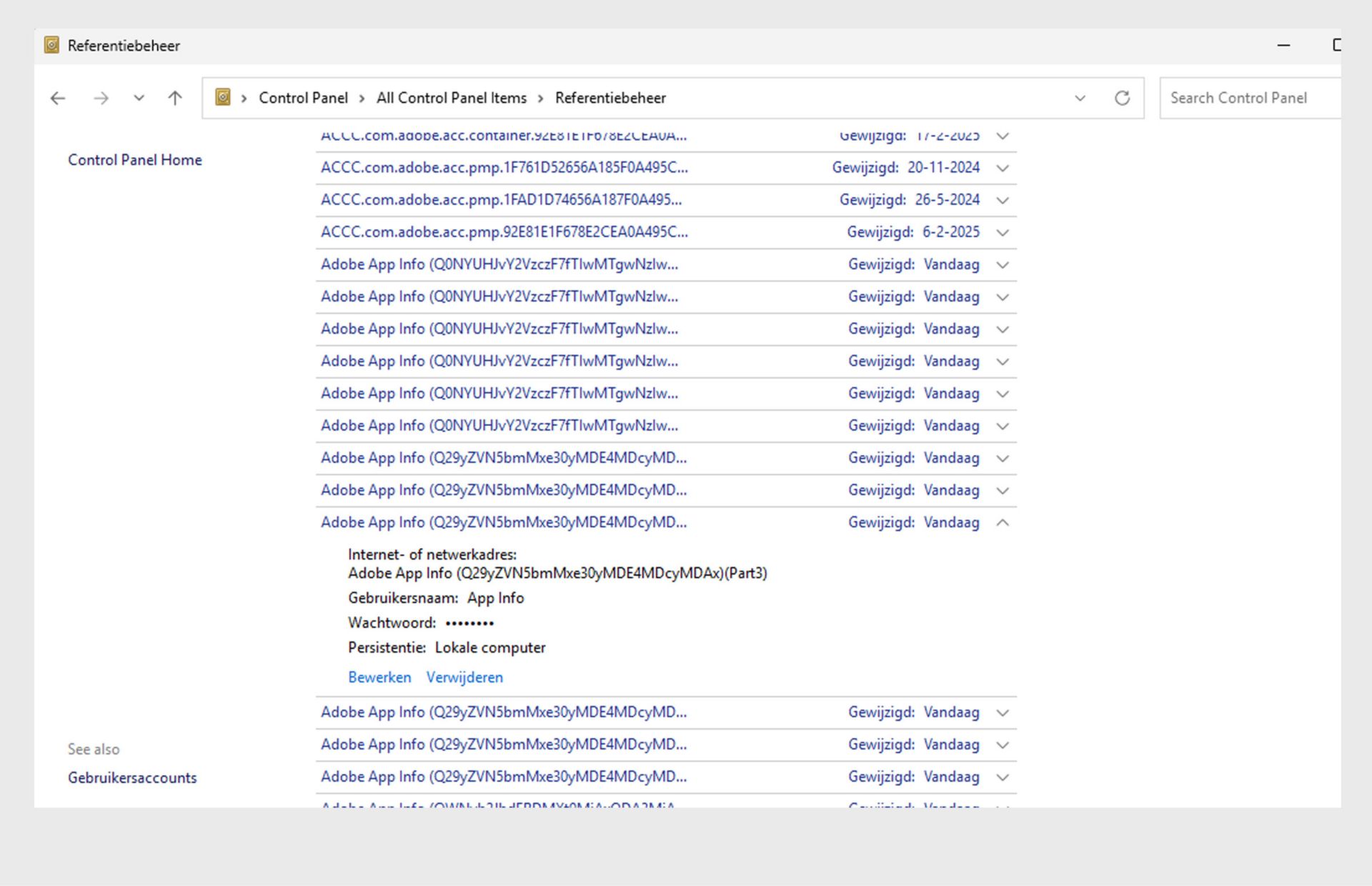
Task: Collapse the expanded Adobe App Info entry
Action: pyautogui.click(x=1003, y=522)
